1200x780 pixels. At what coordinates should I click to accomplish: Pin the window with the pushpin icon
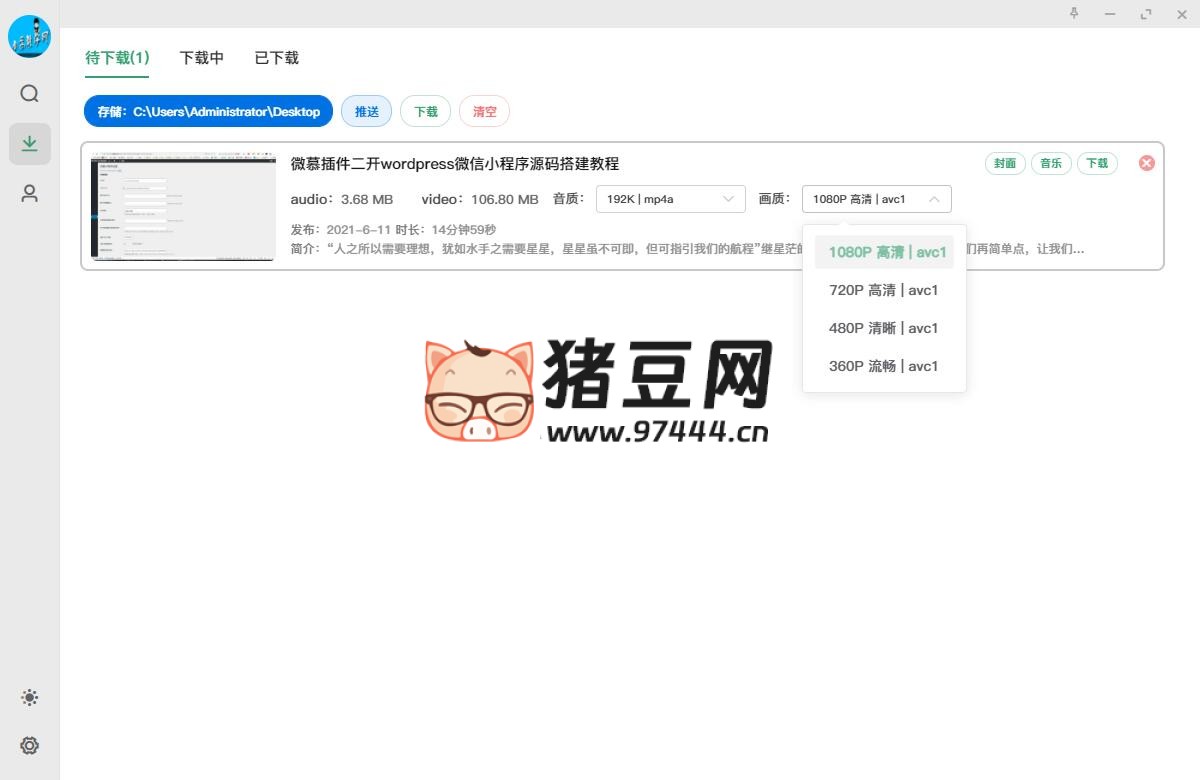tap(1075, 14)
